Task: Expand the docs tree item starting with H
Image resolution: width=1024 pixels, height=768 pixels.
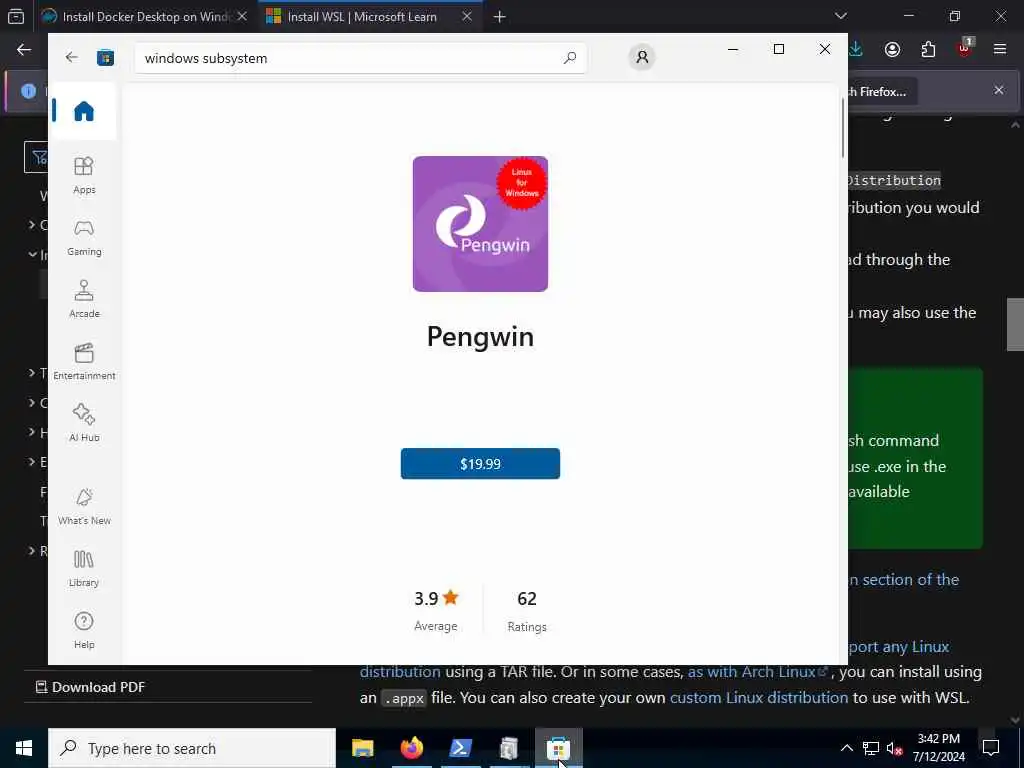Action: point(31,432)
